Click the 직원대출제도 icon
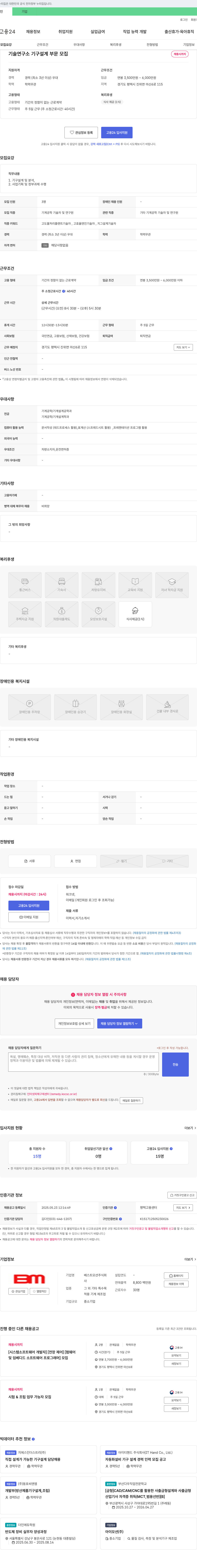This screenshot has height=1568, width=197. pyautogui.click(x=61, y=614)
